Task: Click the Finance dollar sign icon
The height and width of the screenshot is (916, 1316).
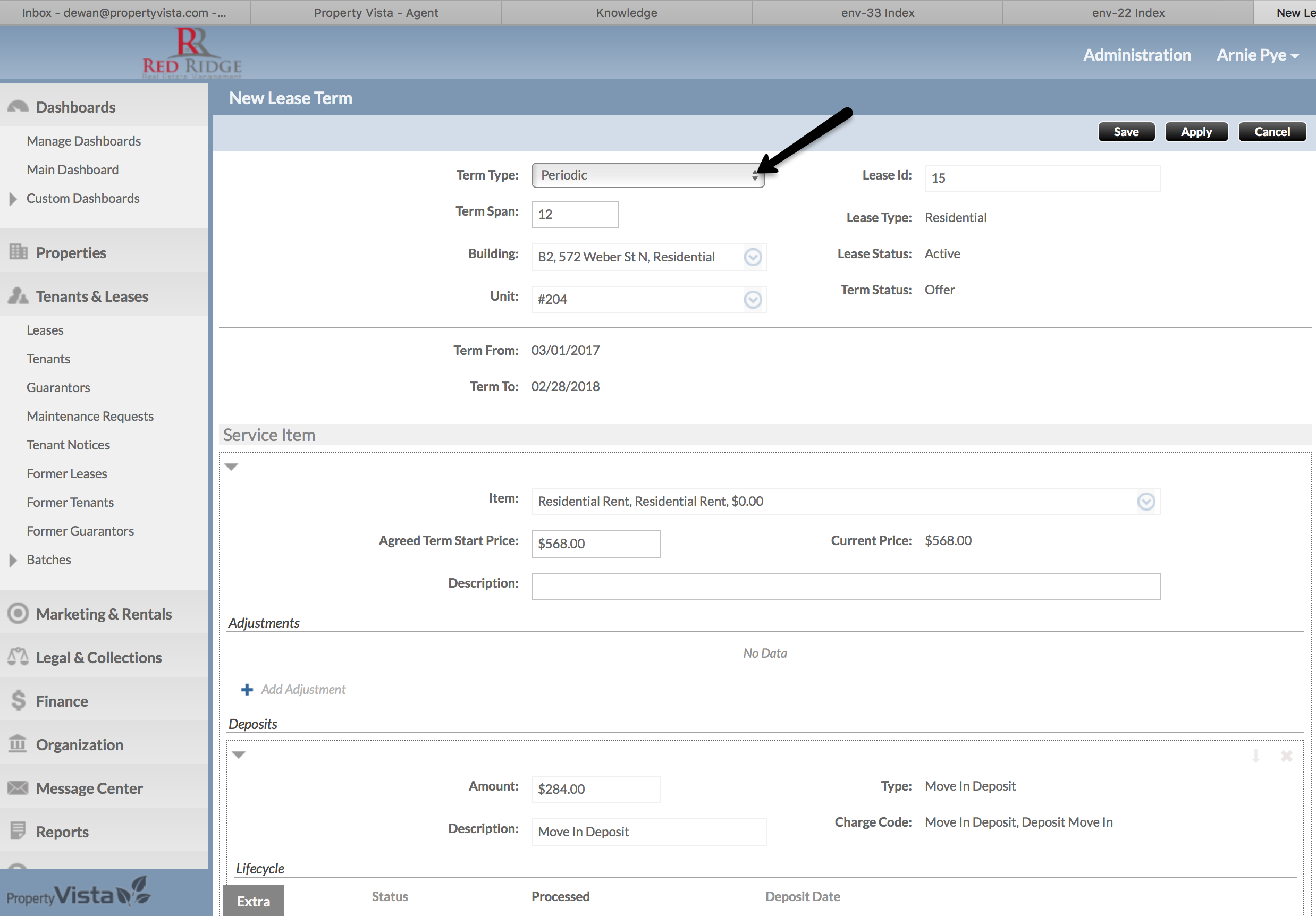Action: point(19,701)
